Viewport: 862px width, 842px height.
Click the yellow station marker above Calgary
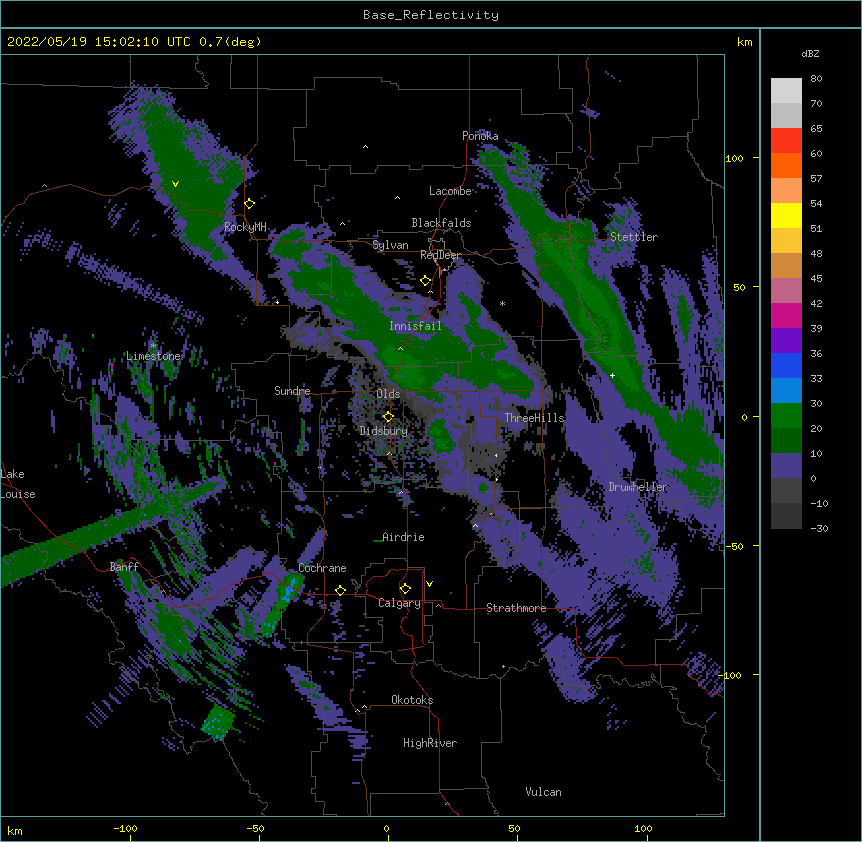click(x=405, y=589)
